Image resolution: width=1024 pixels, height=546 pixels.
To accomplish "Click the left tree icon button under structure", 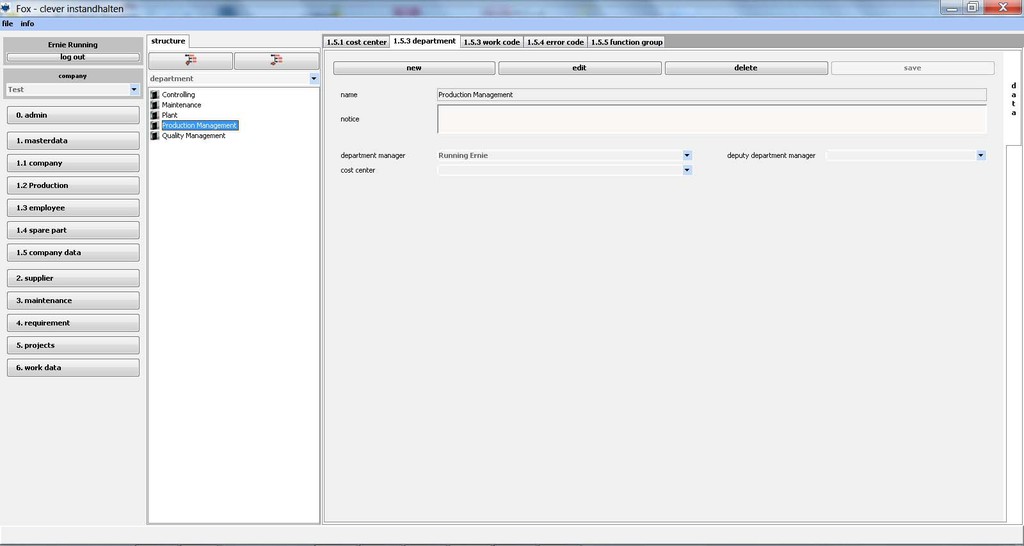I will point(190,61).
